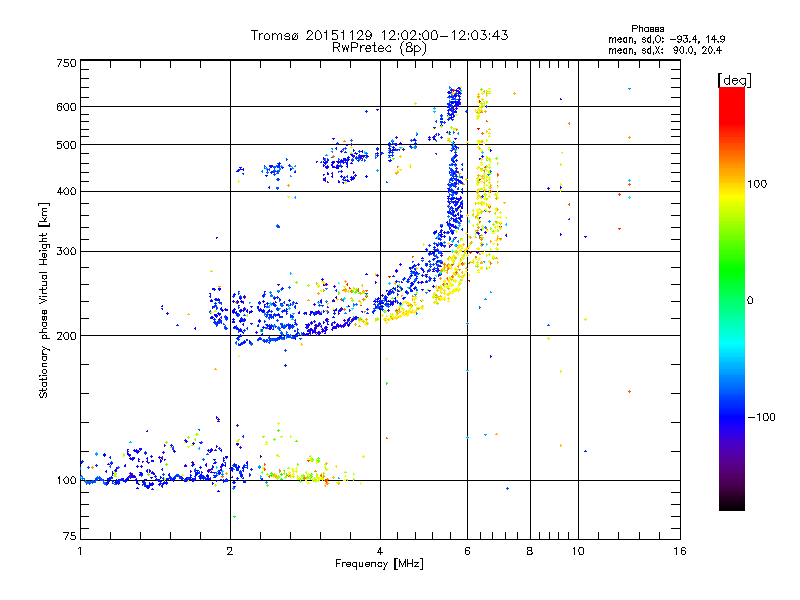Click the y-axis tick label '750'
Image resolution: width=800 pixels, height=600 pixels.
(x=67, y=63)
